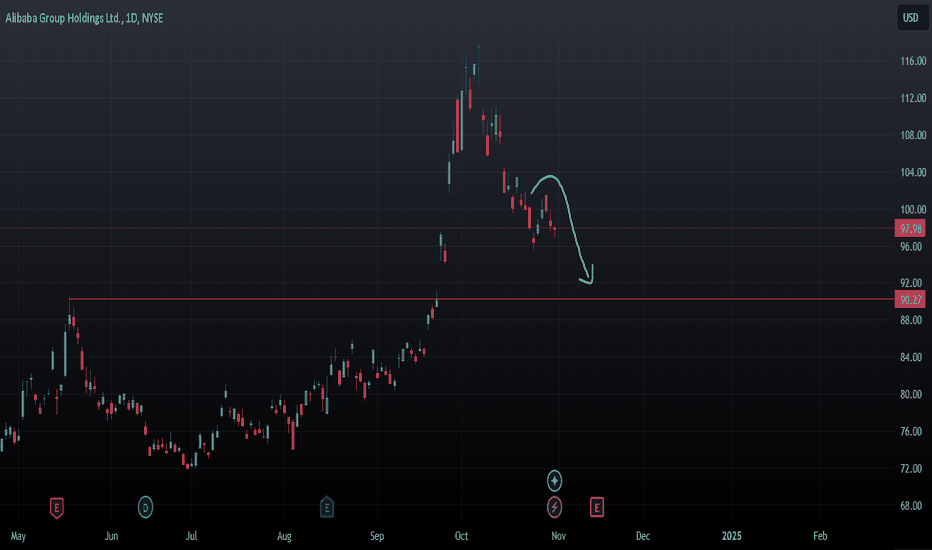Click the Alibaba Group Holdings Ltd. symbol title
932x550 pixels.
(x=84, y=18)
